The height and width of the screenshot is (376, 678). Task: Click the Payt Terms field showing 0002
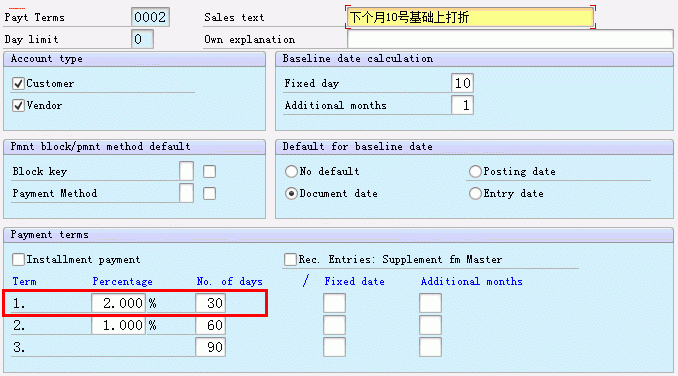[x=150, y=17]
